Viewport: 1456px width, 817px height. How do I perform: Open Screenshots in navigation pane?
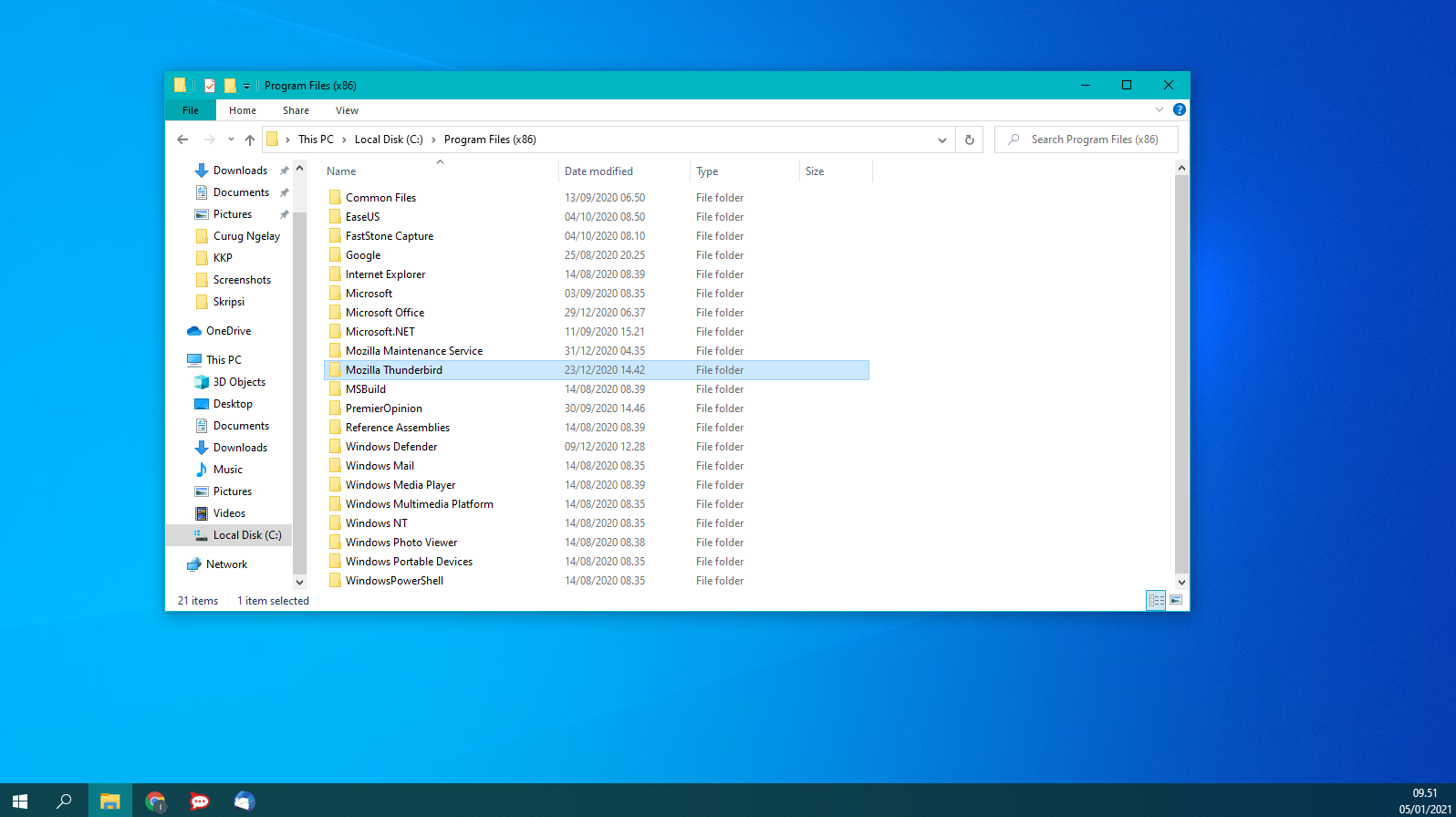[x=242, y=280]
